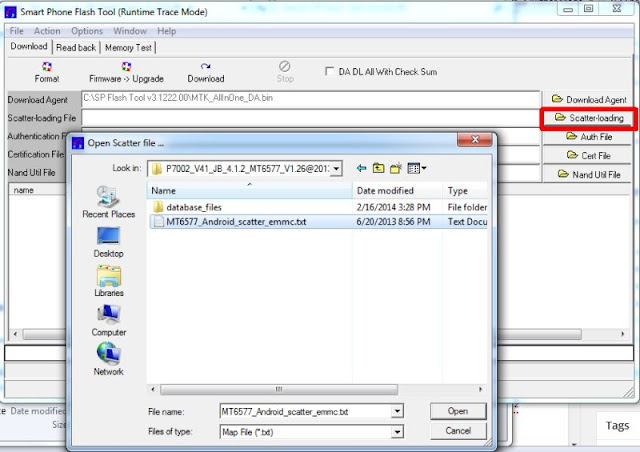Screen dimensions: 640x452
Task: Click the Cert File button
Action: 588,156
